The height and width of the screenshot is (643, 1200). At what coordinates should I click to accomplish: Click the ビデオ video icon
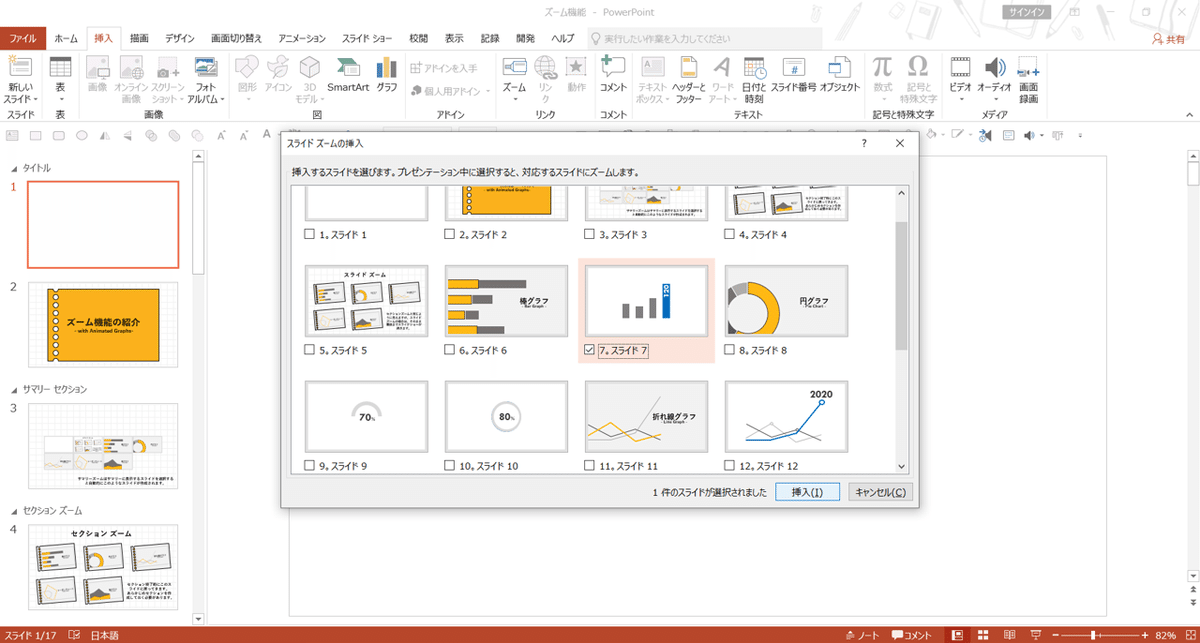[960, 67]
